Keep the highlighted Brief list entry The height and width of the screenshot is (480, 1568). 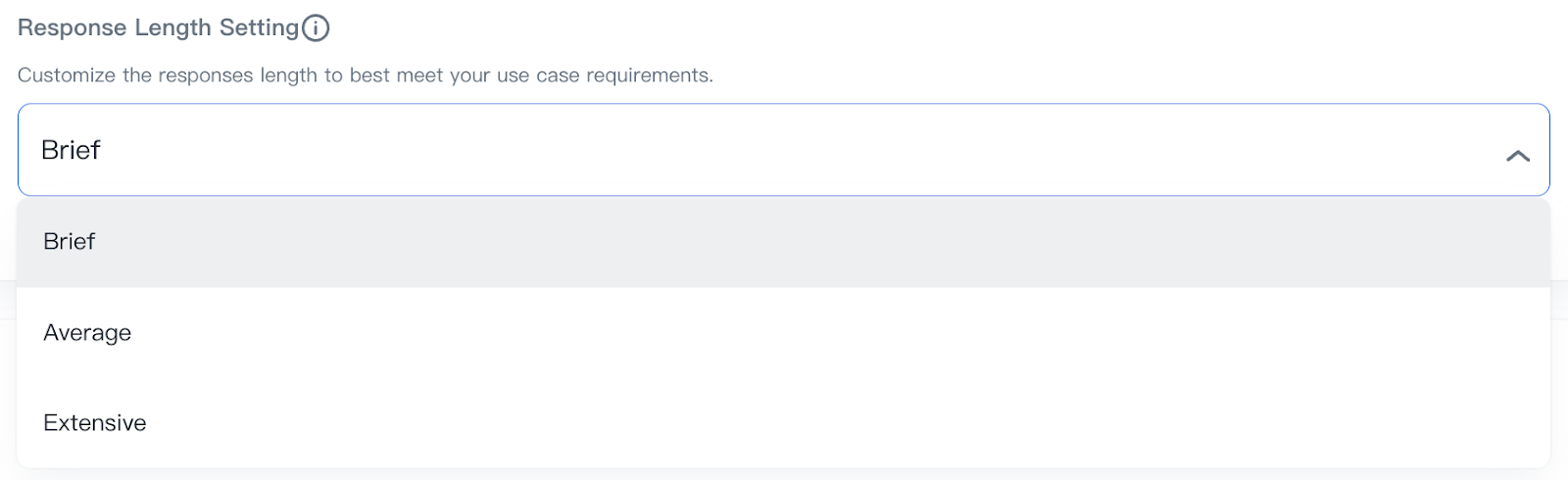(70, 242)
